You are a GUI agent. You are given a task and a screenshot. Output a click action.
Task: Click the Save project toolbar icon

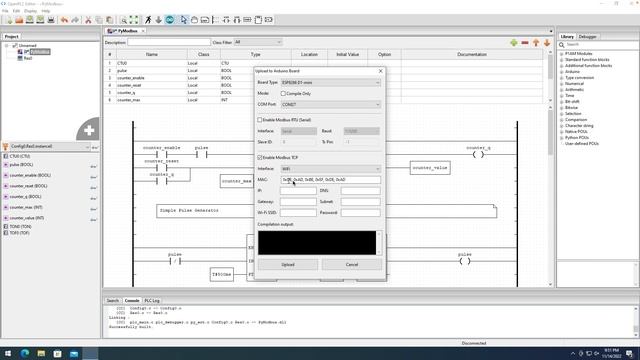coord(30,20)
